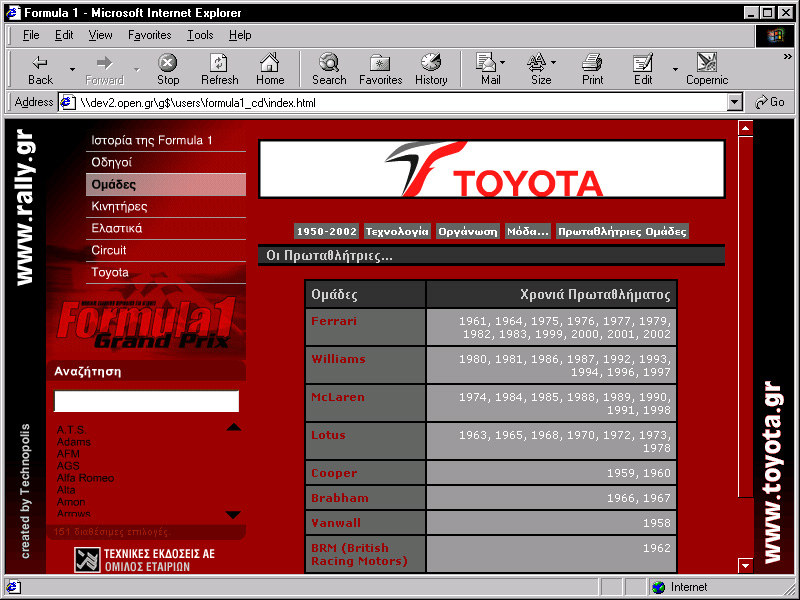Click the Internet Explorer icon in title bar
800x600 pixels.
(13, 13)
